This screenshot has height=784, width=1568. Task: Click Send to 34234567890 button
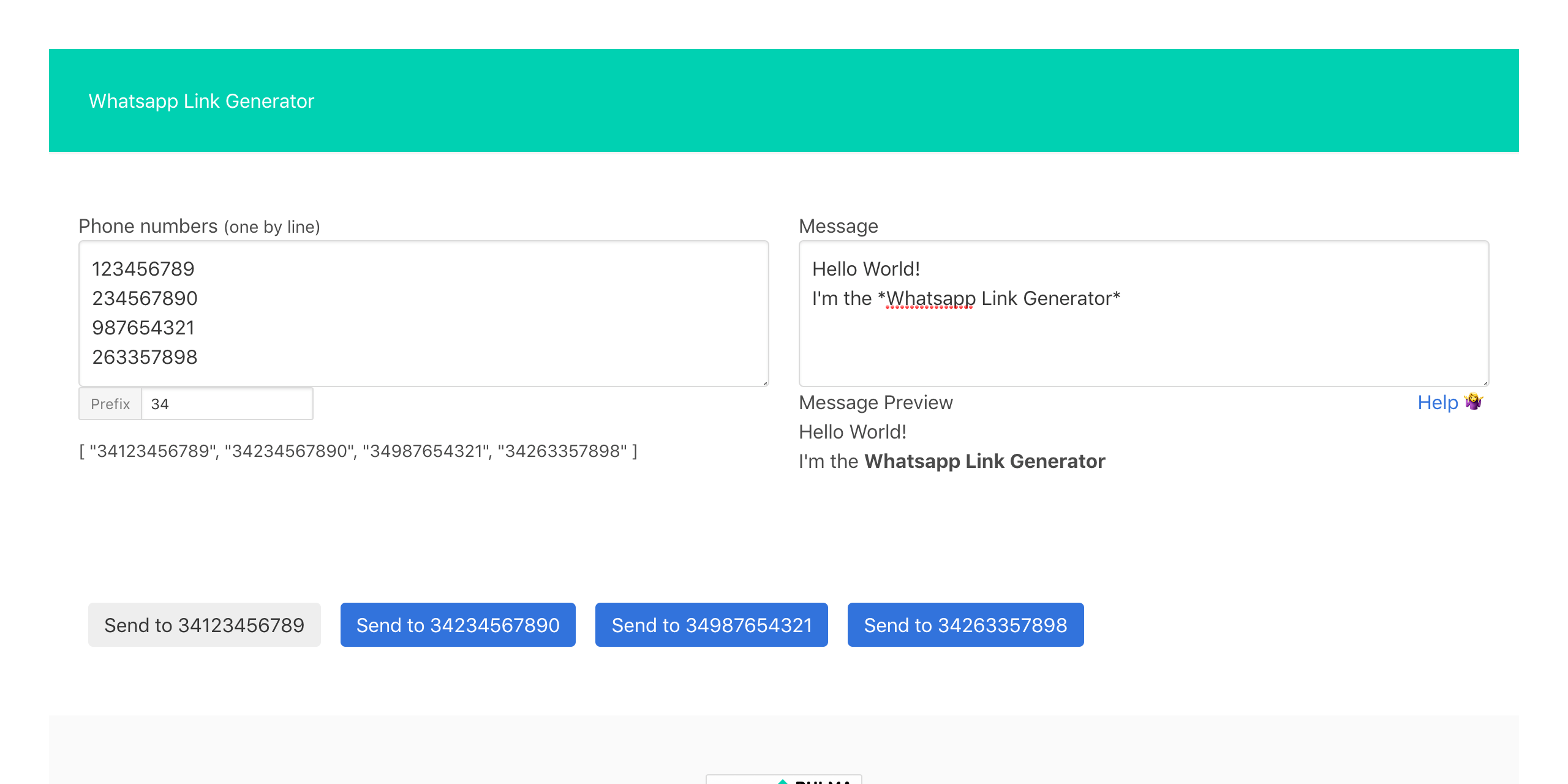pos(458,625)
